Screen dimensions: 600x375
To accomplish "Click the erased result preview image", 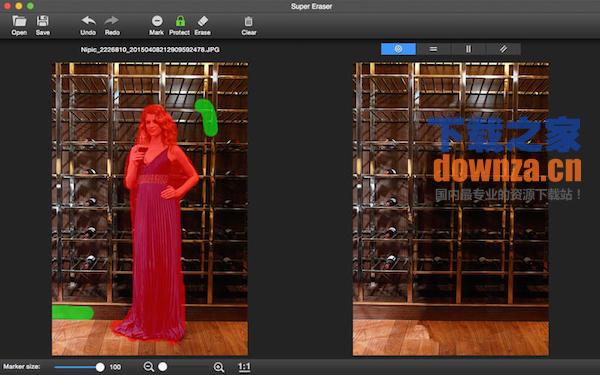I will (451, 209).
